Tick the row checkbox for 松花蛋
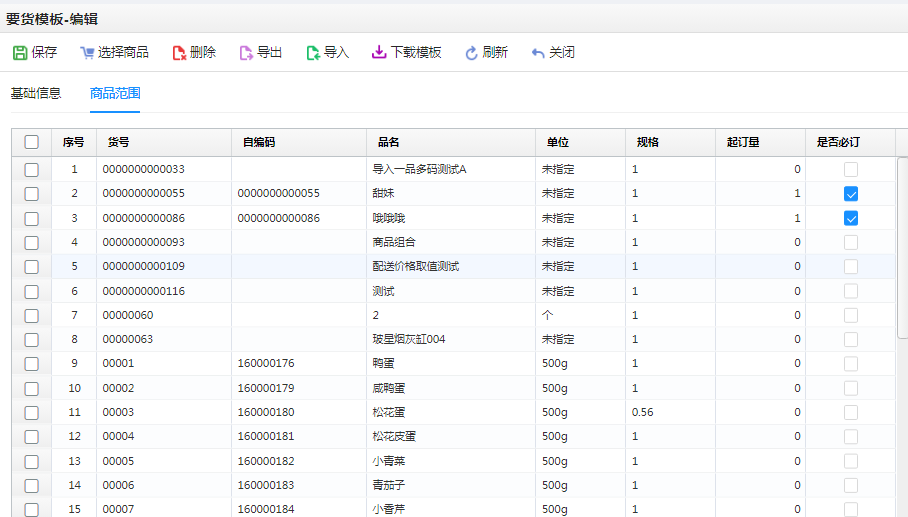Viewport: 908px width, 517px height. [x=32, y=413]
